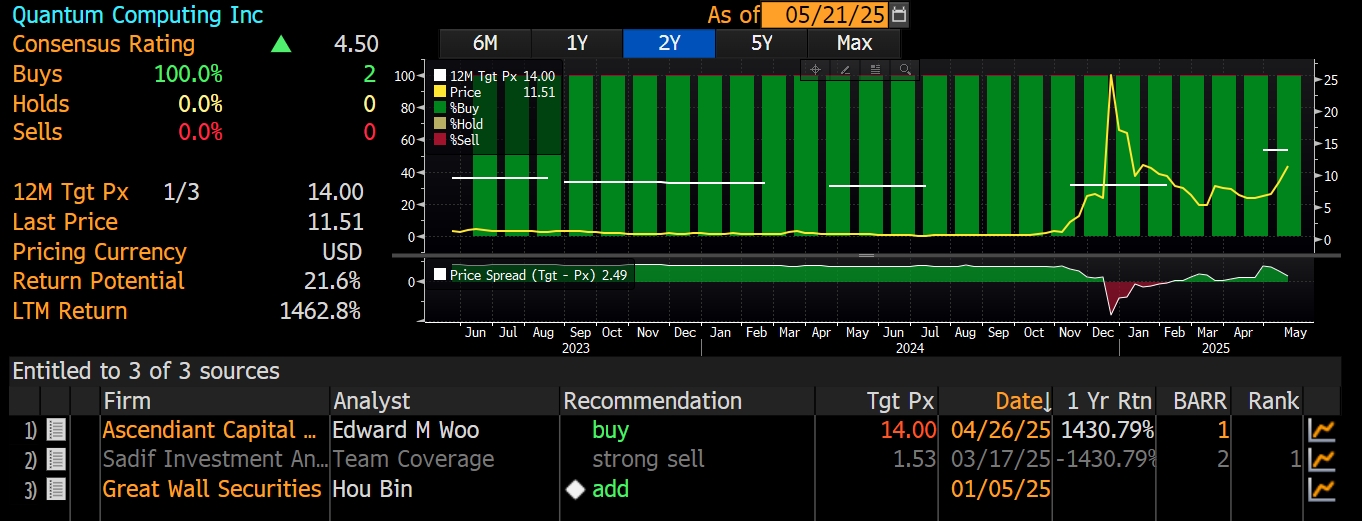Select the 2Y chart range tab
The width and height of the screenshot is (1362, 521).
tap(669, 43)
